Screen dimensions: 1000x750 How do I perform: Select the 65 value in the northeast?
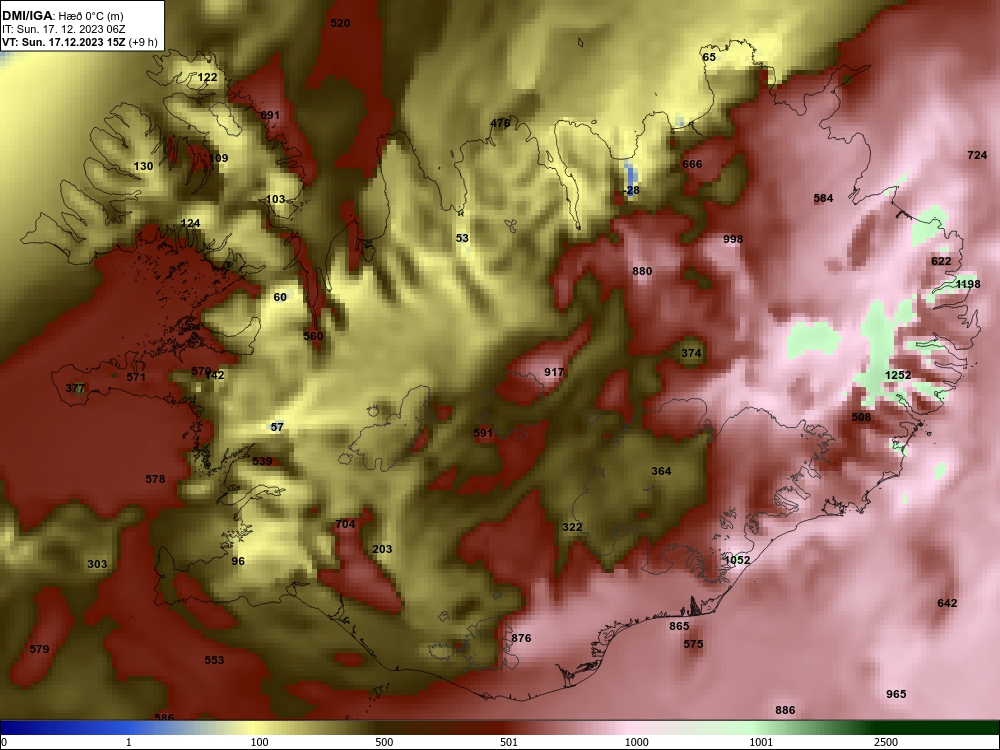pos(709,57)
